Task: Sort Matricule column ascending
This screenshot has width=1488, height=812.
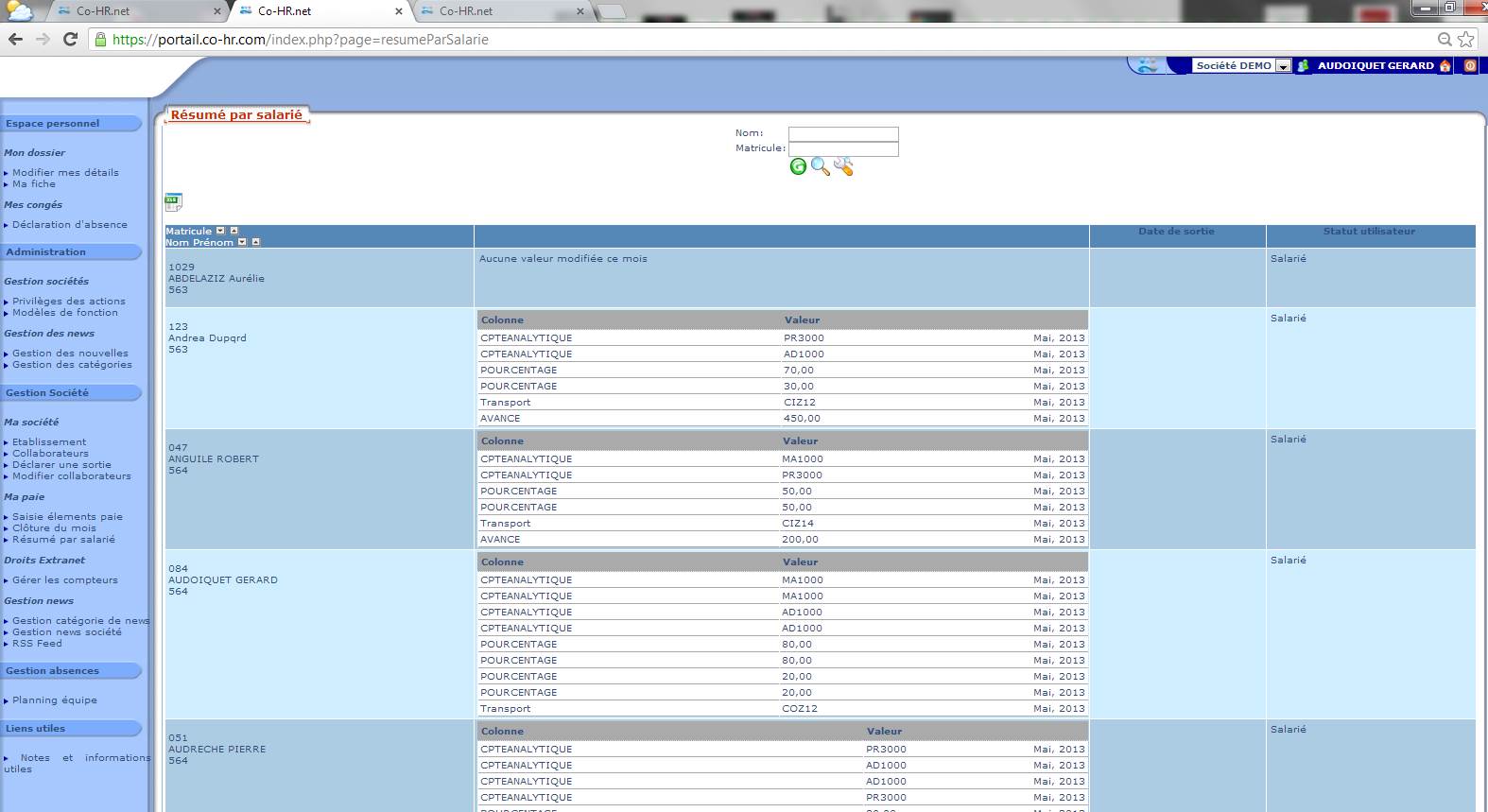Action: (234, 231)
